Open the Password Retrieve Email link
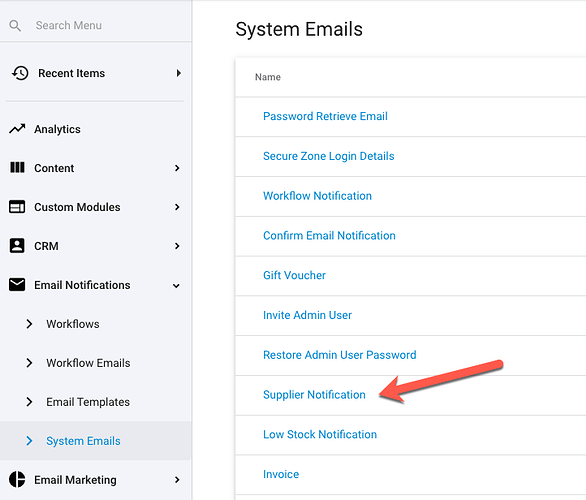The image size is (586, 500). 325,116
